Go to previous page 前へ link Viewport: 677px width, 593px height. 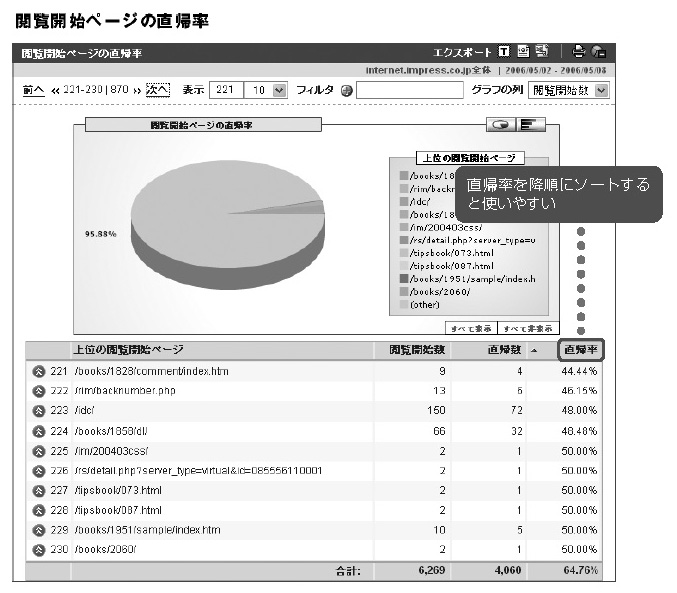point(34,90)
